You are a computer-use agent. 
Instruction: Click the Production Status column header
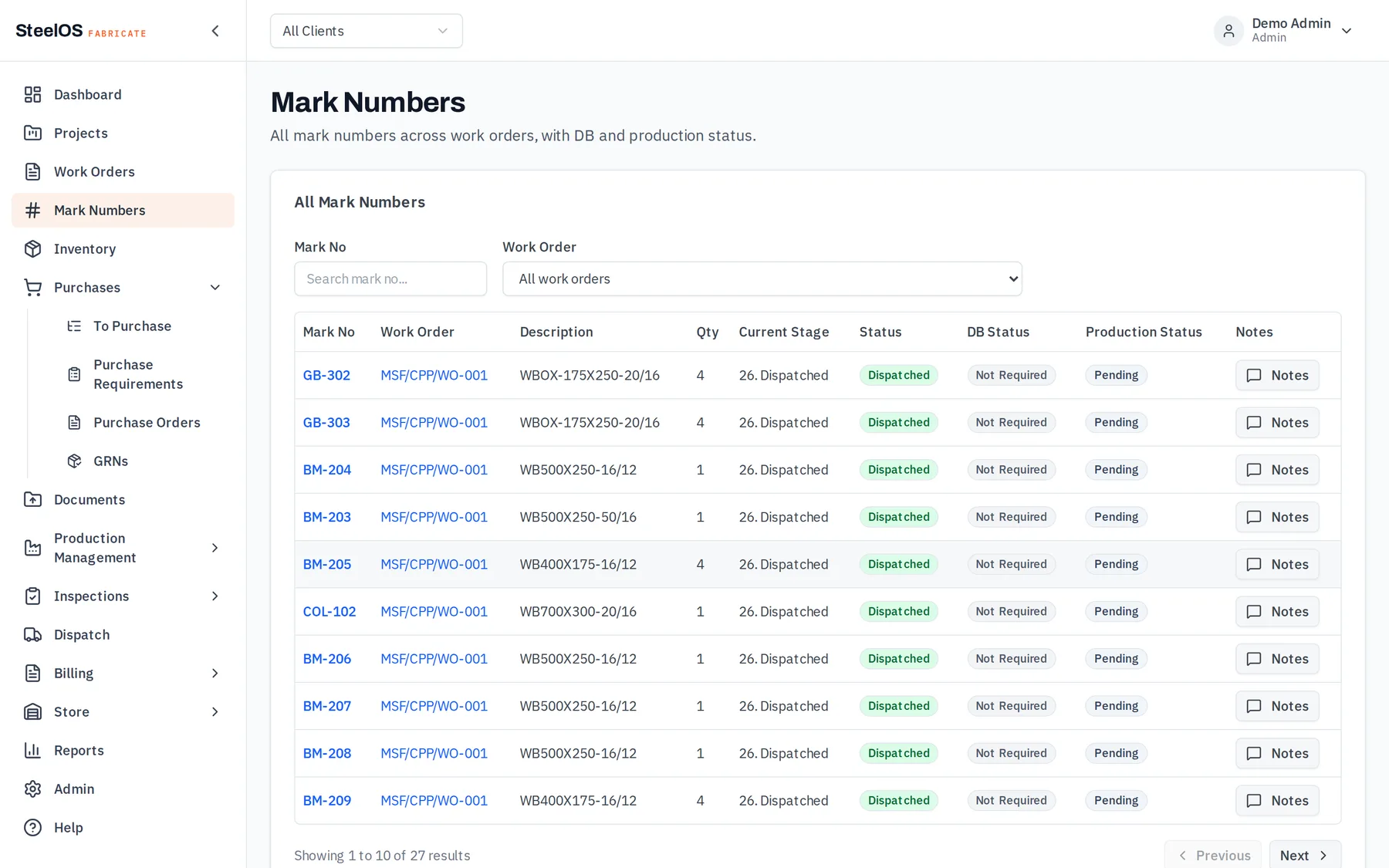click(x=1144, y=332)
